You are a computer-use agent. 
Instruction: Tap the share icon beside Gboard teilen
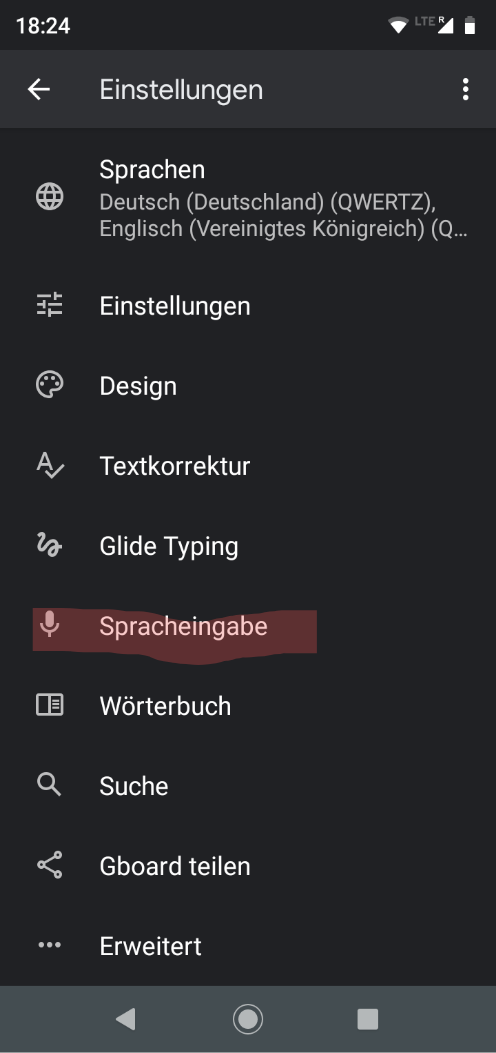(x=50, y=865)
